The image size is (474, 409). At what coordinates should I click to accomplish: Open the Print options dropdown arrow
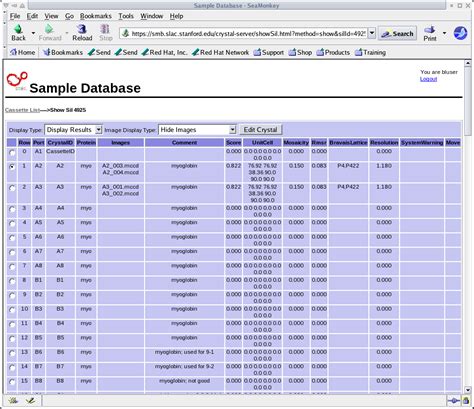click(444, 33)
